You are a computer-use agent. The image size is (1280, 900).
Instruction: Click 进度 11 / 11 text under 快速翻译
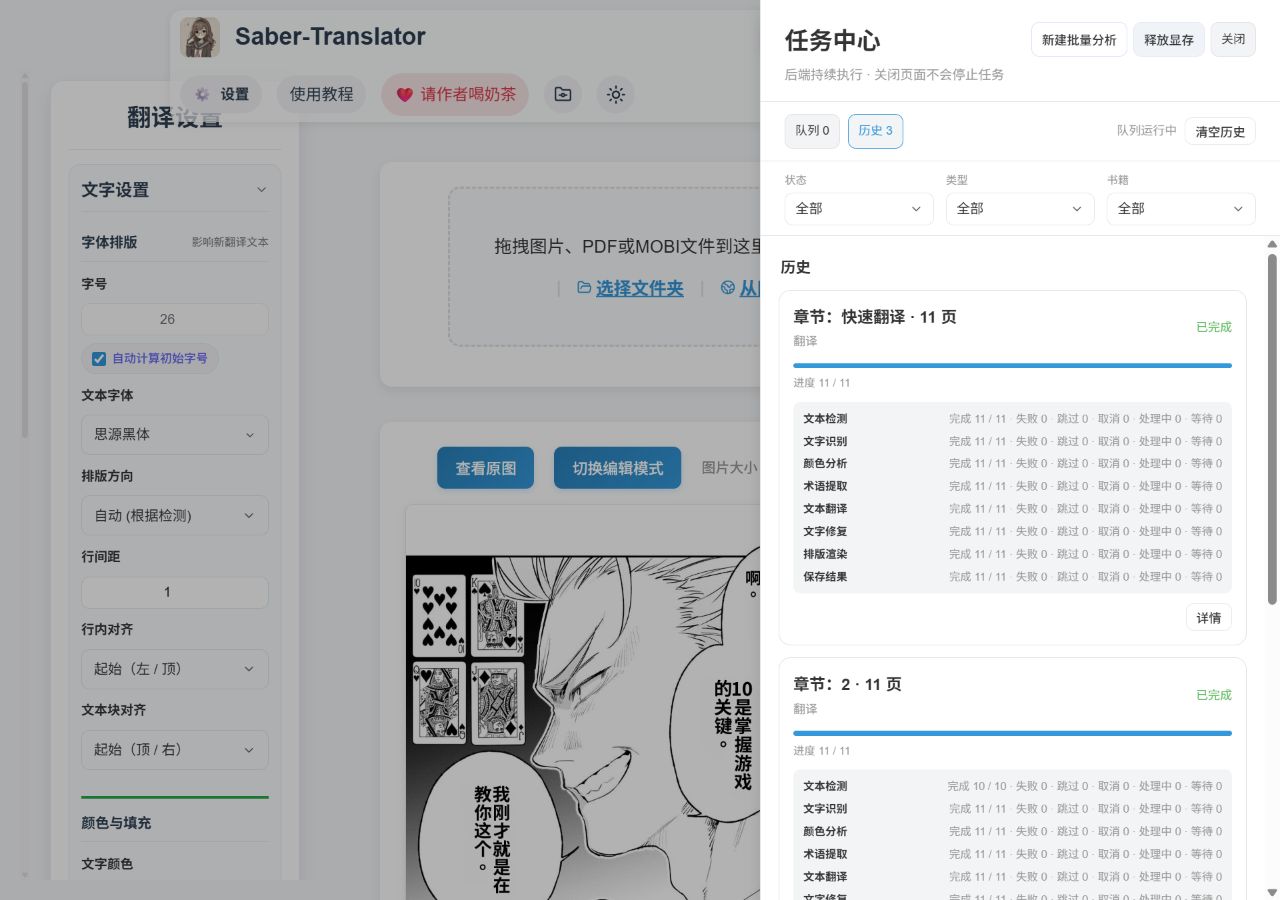tap(822, 383)
